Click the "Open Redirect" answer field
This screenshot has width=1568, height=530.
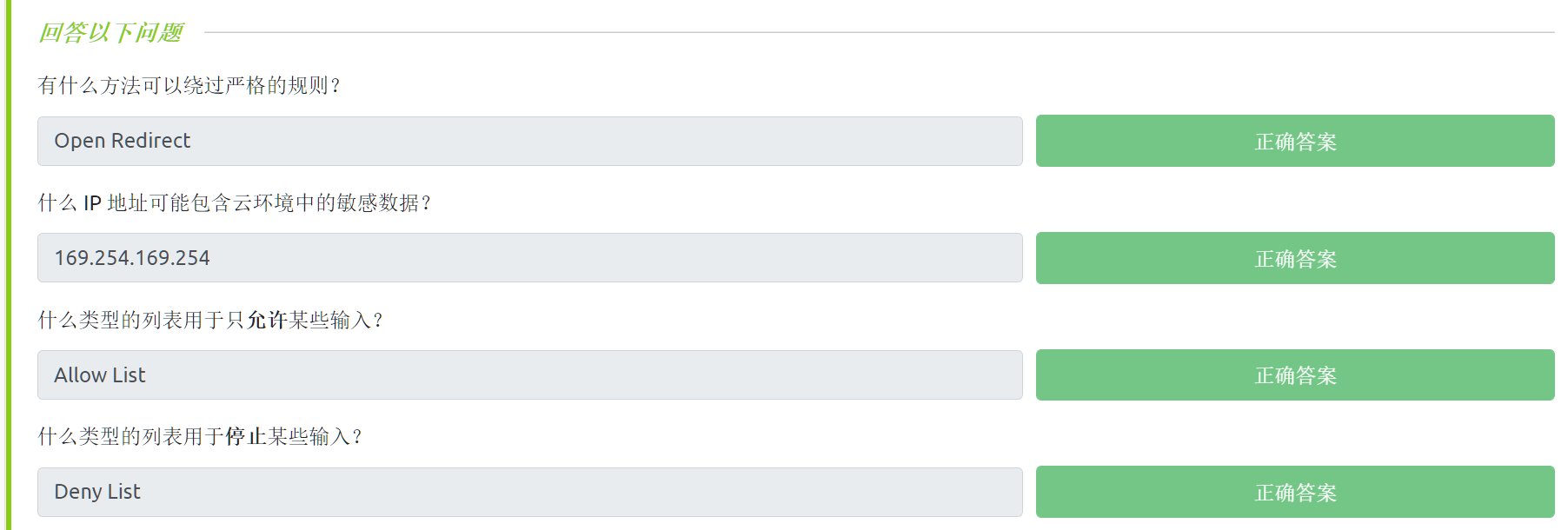pyautogui.click(x=528, y=141)
